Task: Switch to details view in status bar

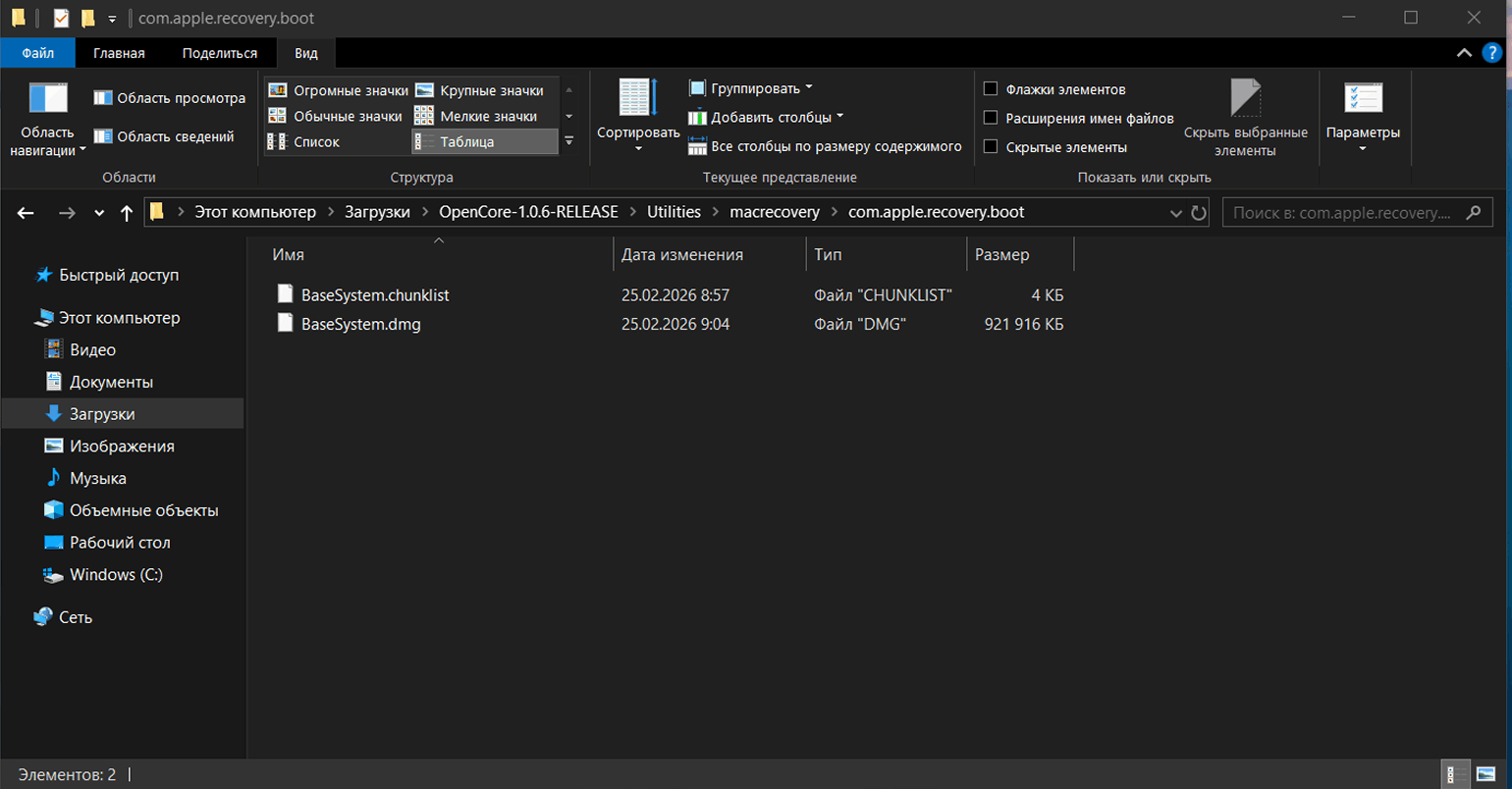Action: coord(1457,774)
